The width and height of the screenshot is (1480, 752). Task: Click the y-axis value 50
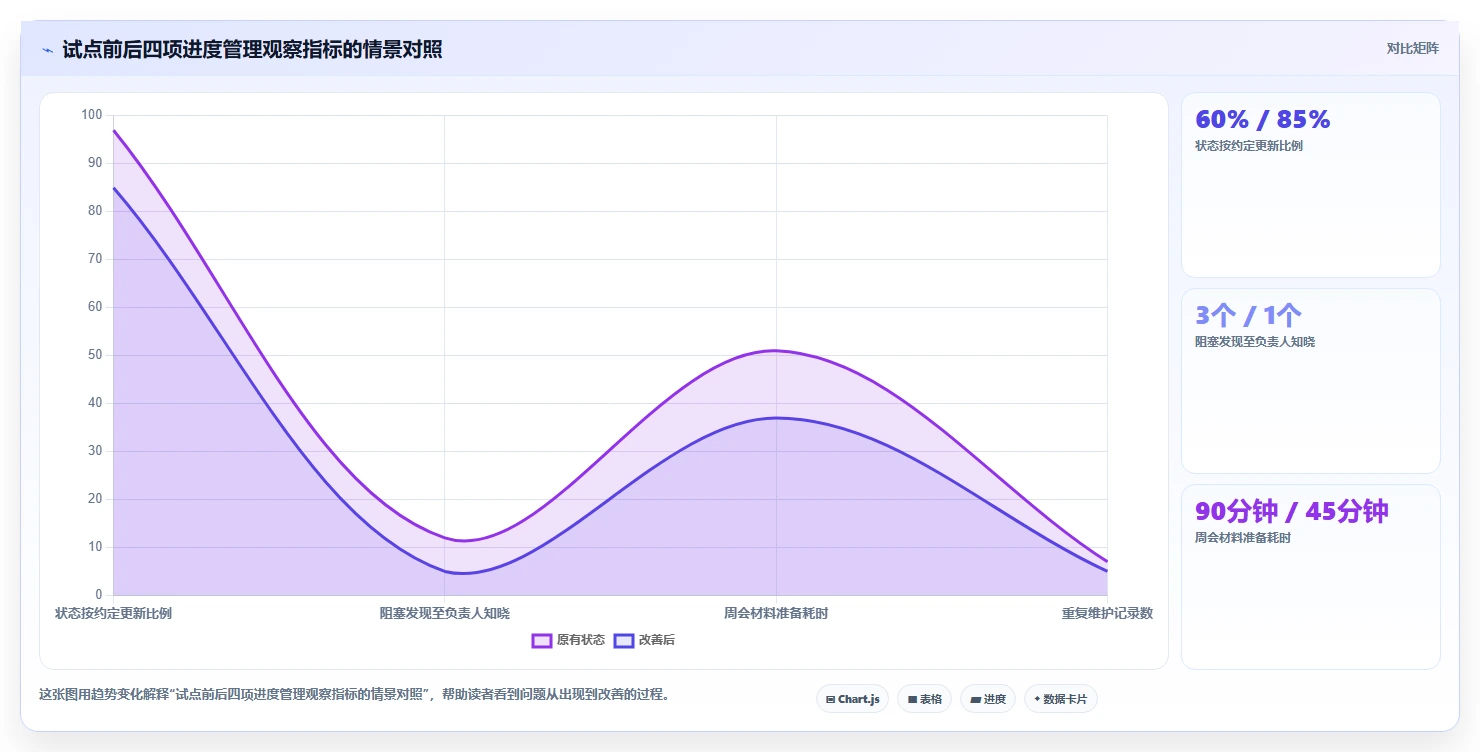[95, 355]
